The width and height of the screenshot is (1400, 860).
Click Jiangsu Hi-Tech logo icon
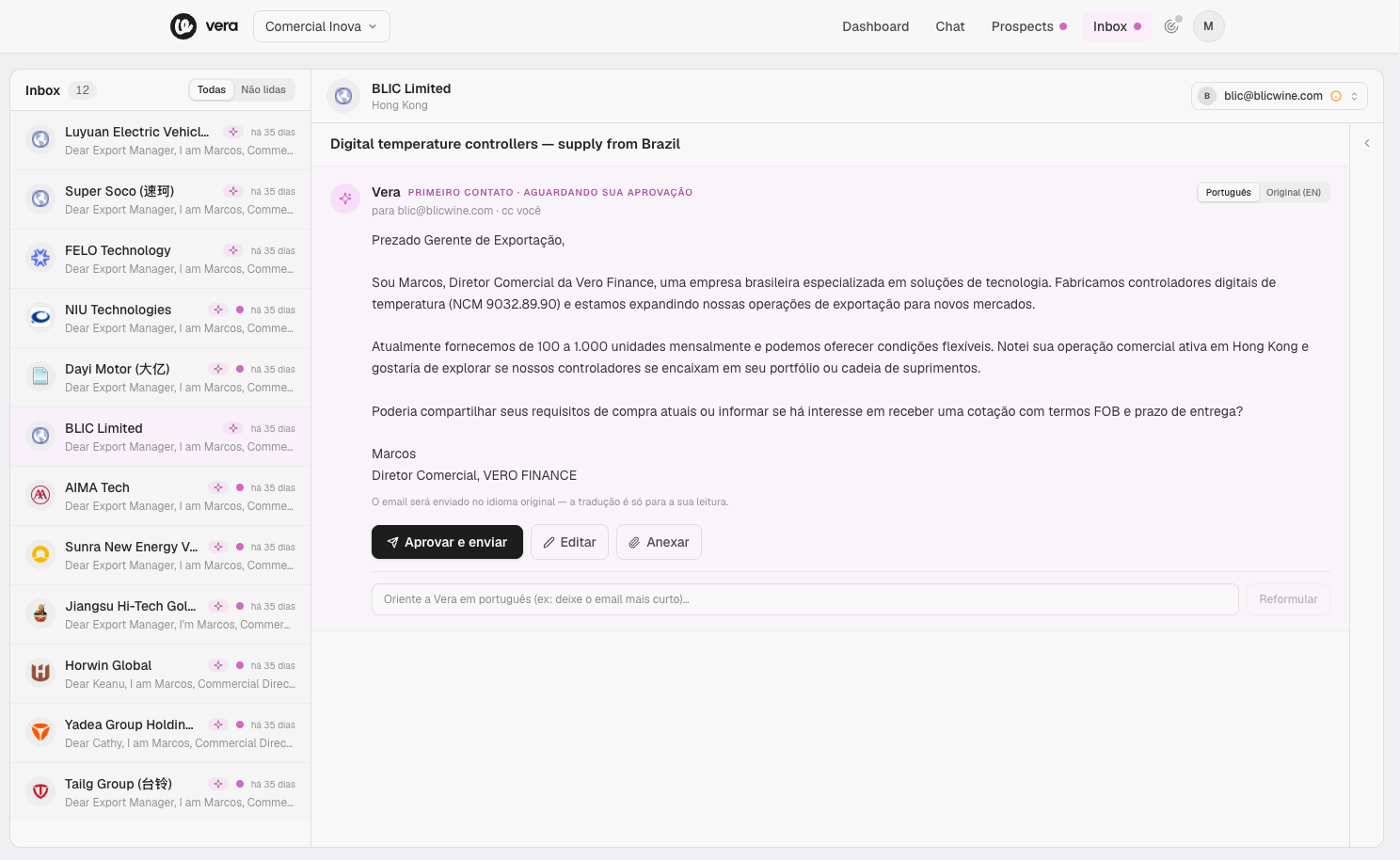tap(40, 613)
